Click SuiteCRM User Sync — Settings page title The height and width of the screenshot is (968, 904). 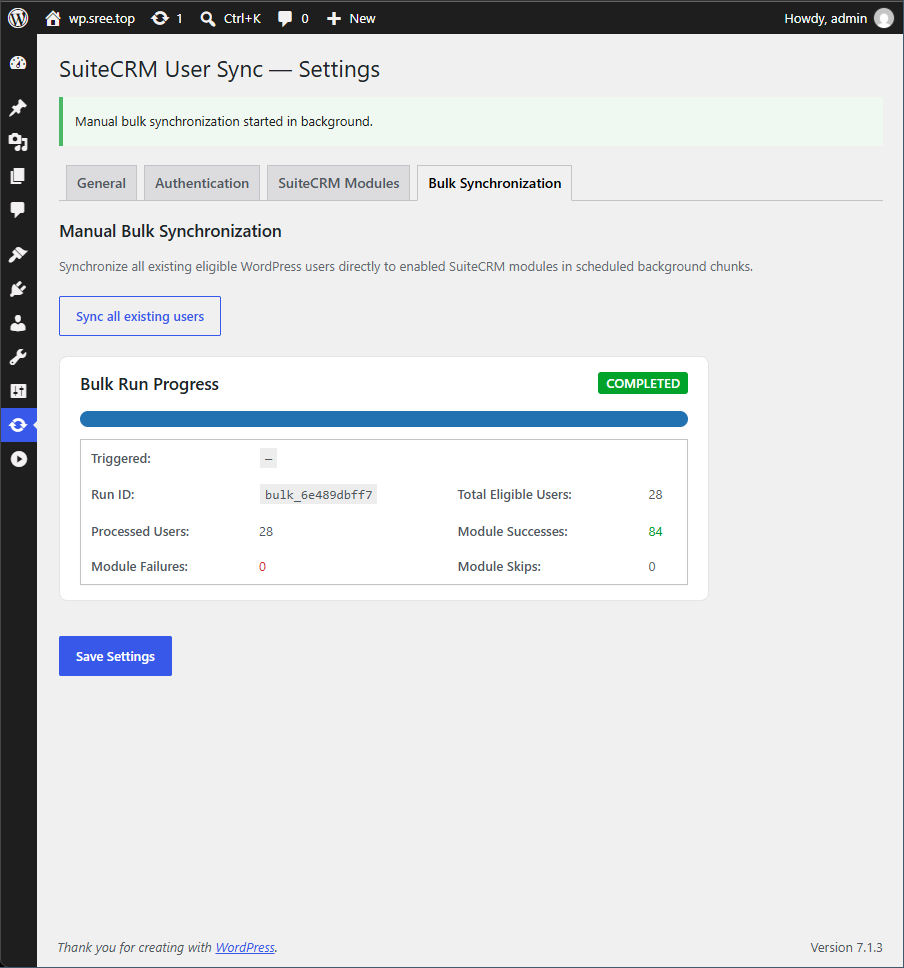click(219, 69)
